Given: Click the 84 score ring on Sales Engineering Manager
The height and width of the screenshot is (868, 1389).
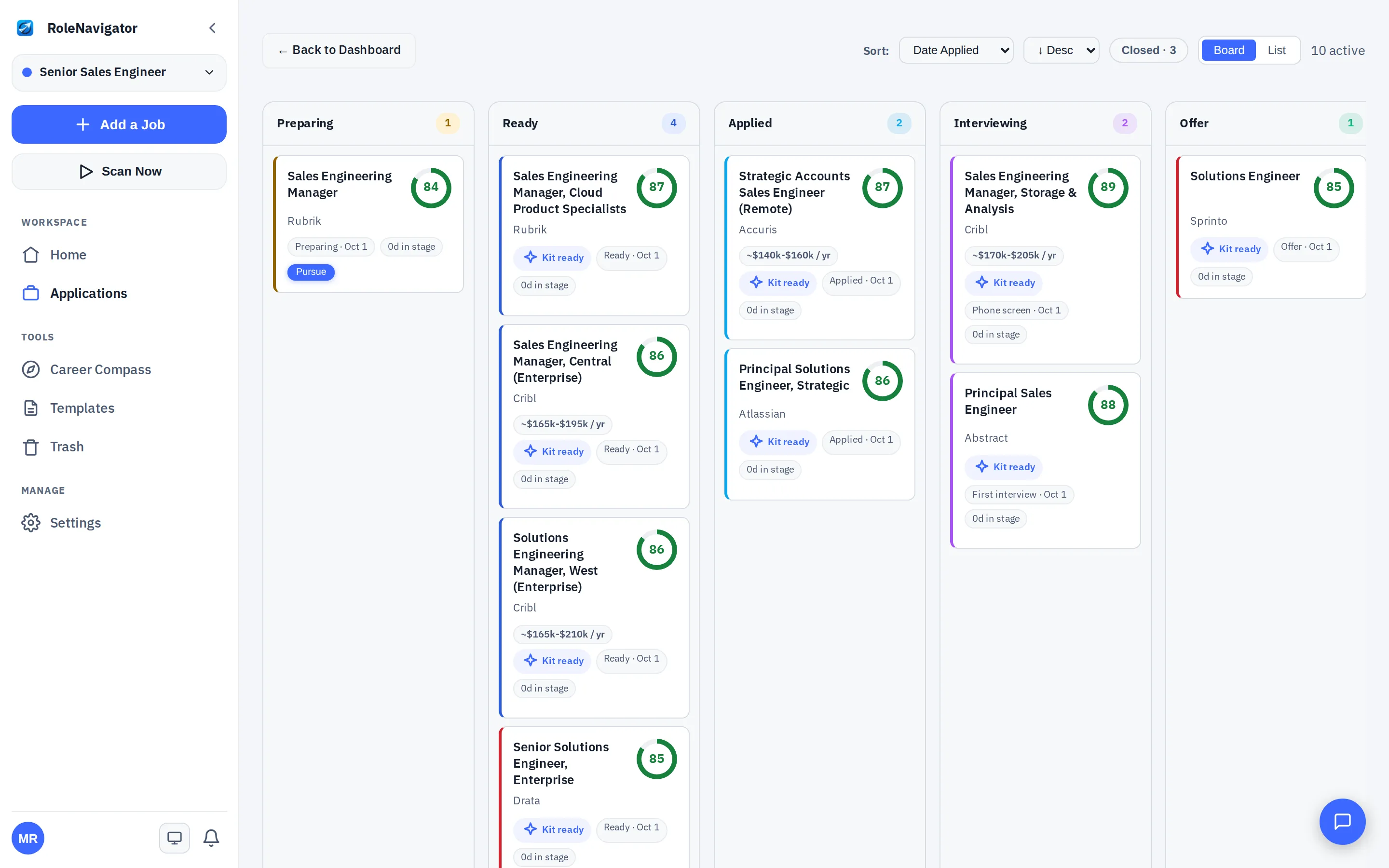Looking at the screenshot, I should coord(431,188).
